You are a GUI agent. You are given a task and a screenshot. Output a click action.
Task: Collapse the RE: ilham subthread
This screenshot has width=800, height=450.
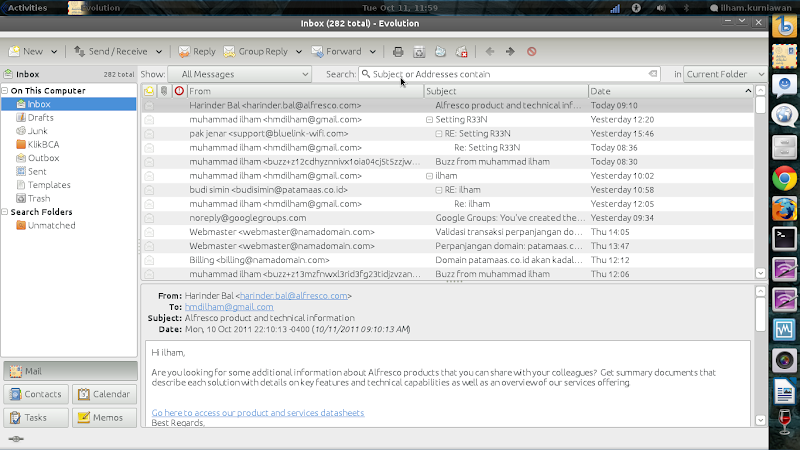pyautogui.click(x=438, y=190)
